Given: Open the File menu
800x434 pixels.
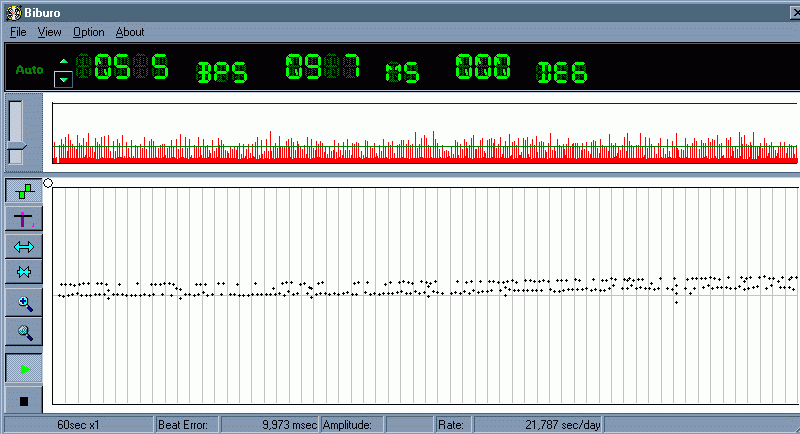Looking at the screenshot, I should point(18,32).
